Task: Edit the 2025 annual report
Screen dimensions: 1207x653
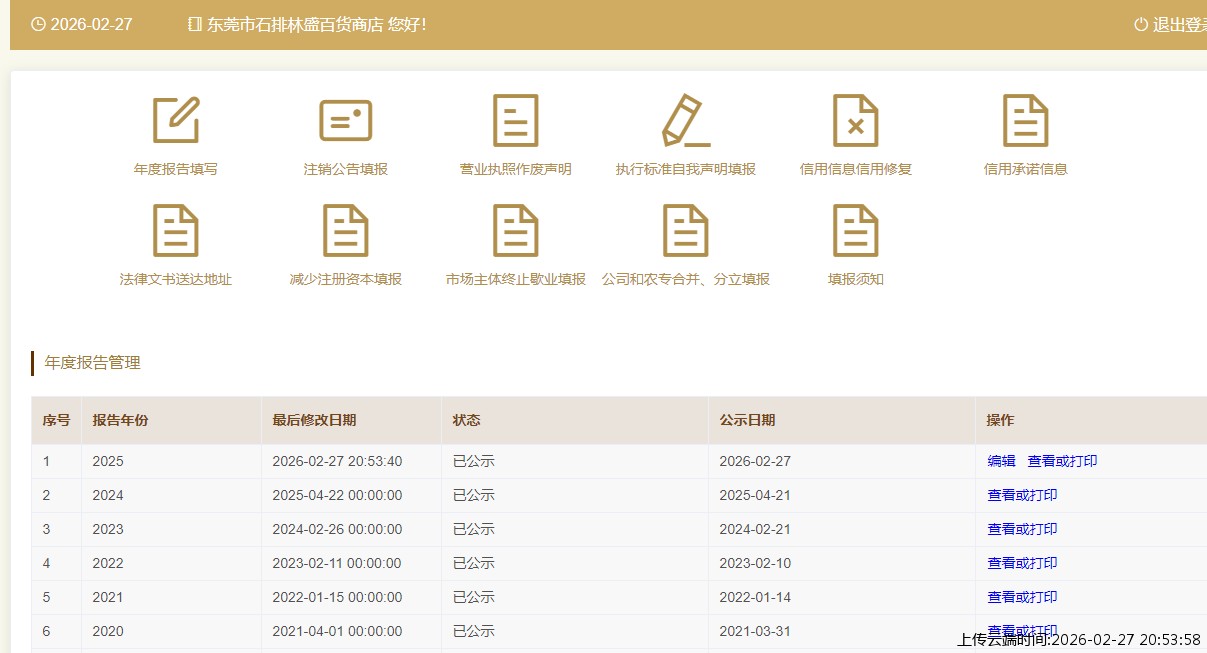Action: coord(1001,461)
